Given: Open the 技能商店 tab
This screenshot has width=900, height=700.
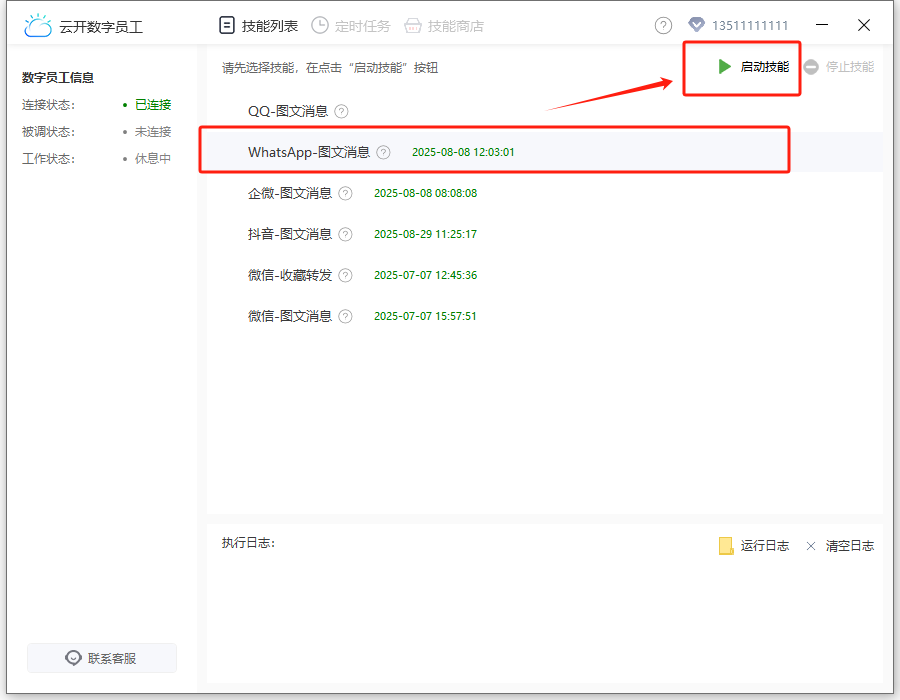Looking at the screenshot, I should coord(444,26).
